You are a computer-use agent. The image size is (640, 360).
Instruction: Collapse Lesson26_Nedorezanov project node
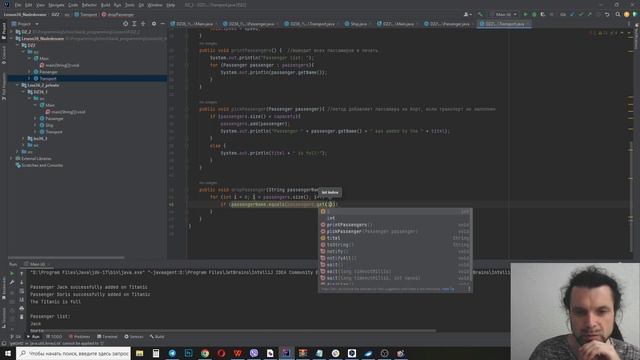click(11, 38)
